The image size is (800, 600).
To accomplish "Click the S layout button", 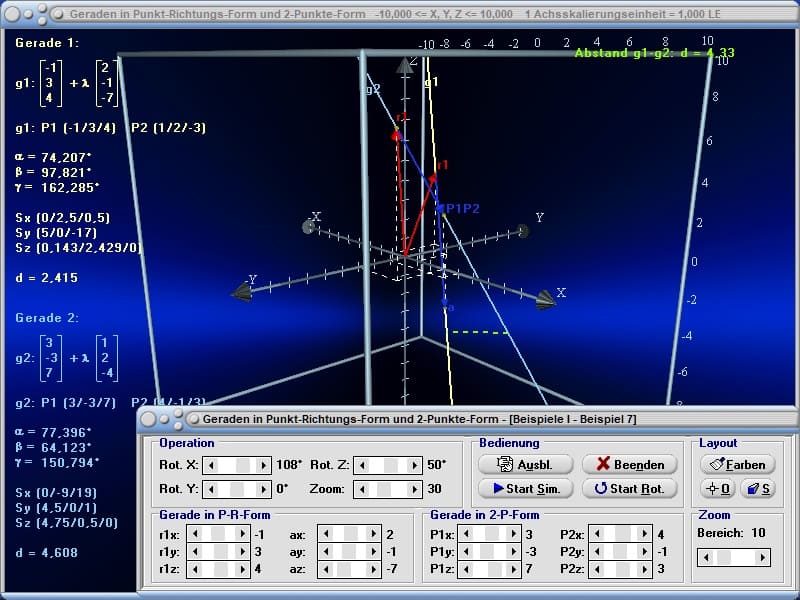I will [758, 488].
